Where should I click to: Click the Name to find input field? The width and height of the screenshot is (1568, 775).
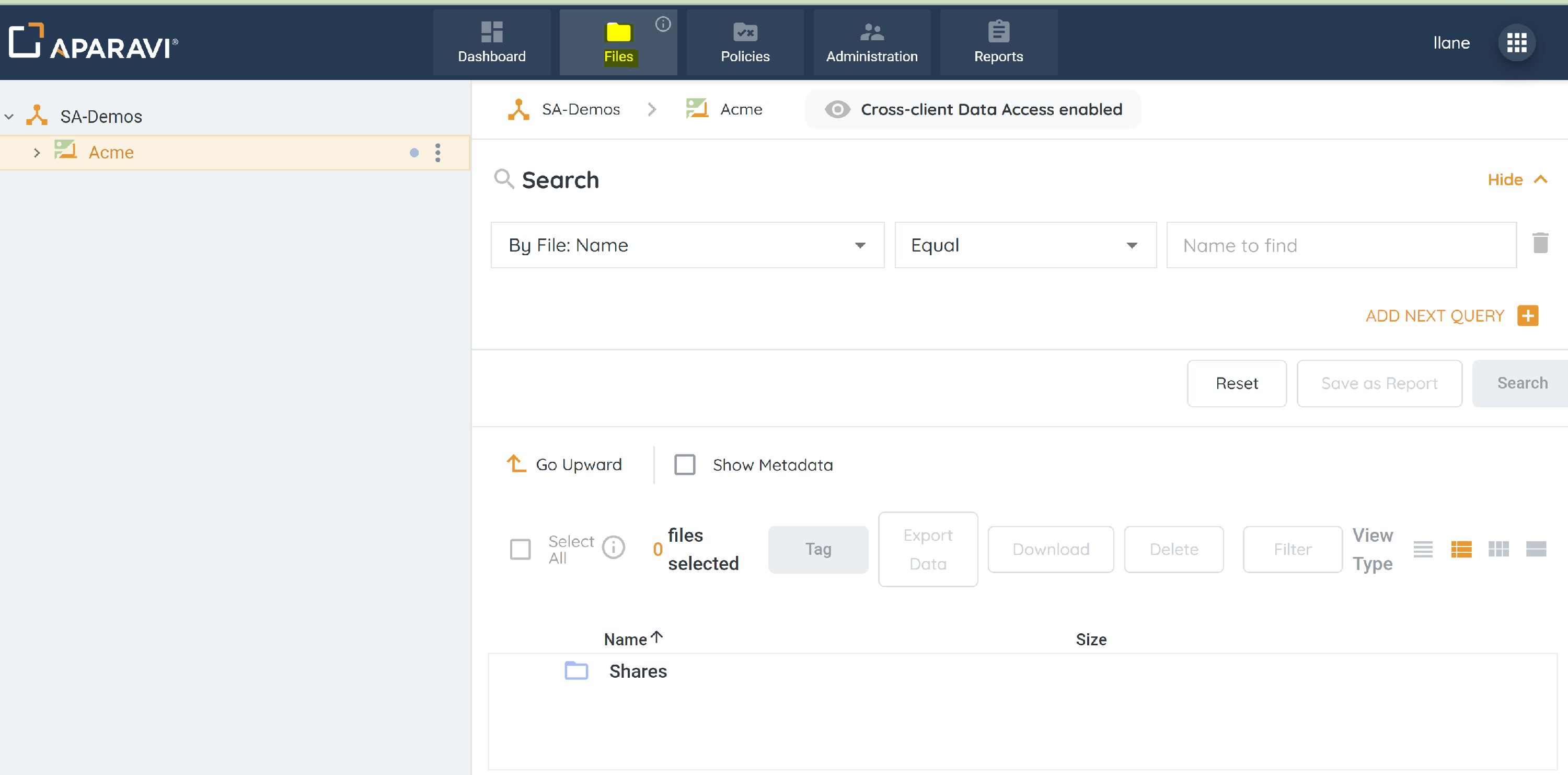tap(1341, 245)
